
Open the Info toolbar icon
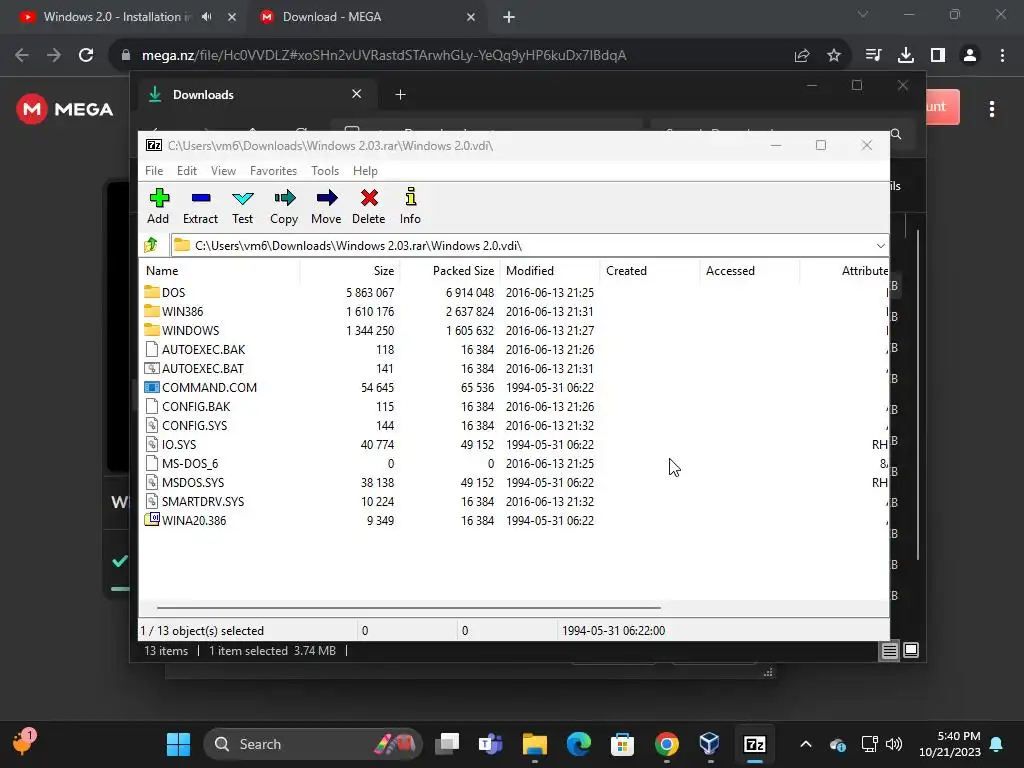click(410, 206)
